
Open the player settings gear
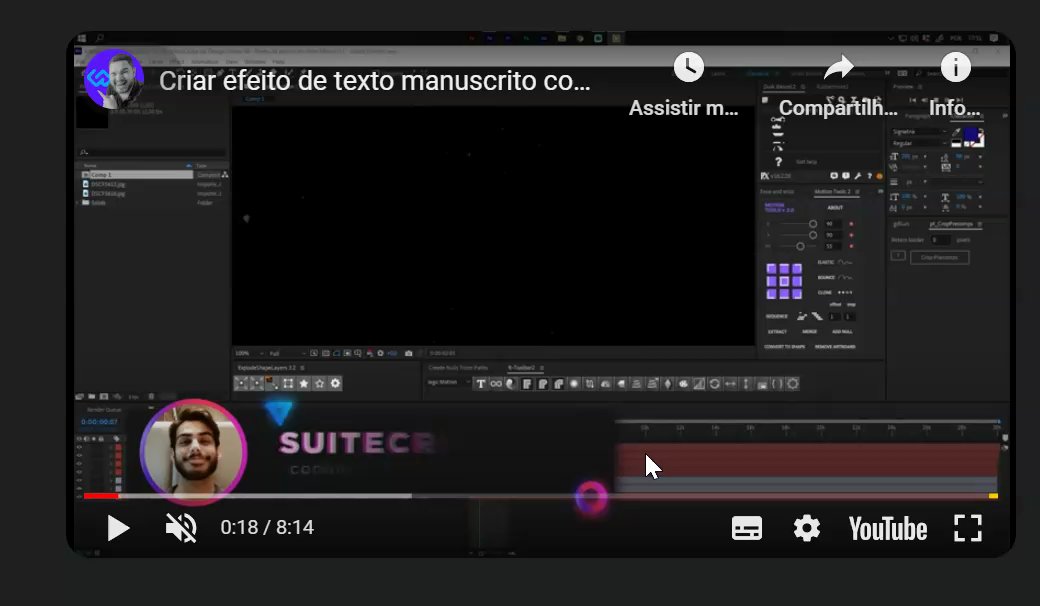tap(807, 528)
